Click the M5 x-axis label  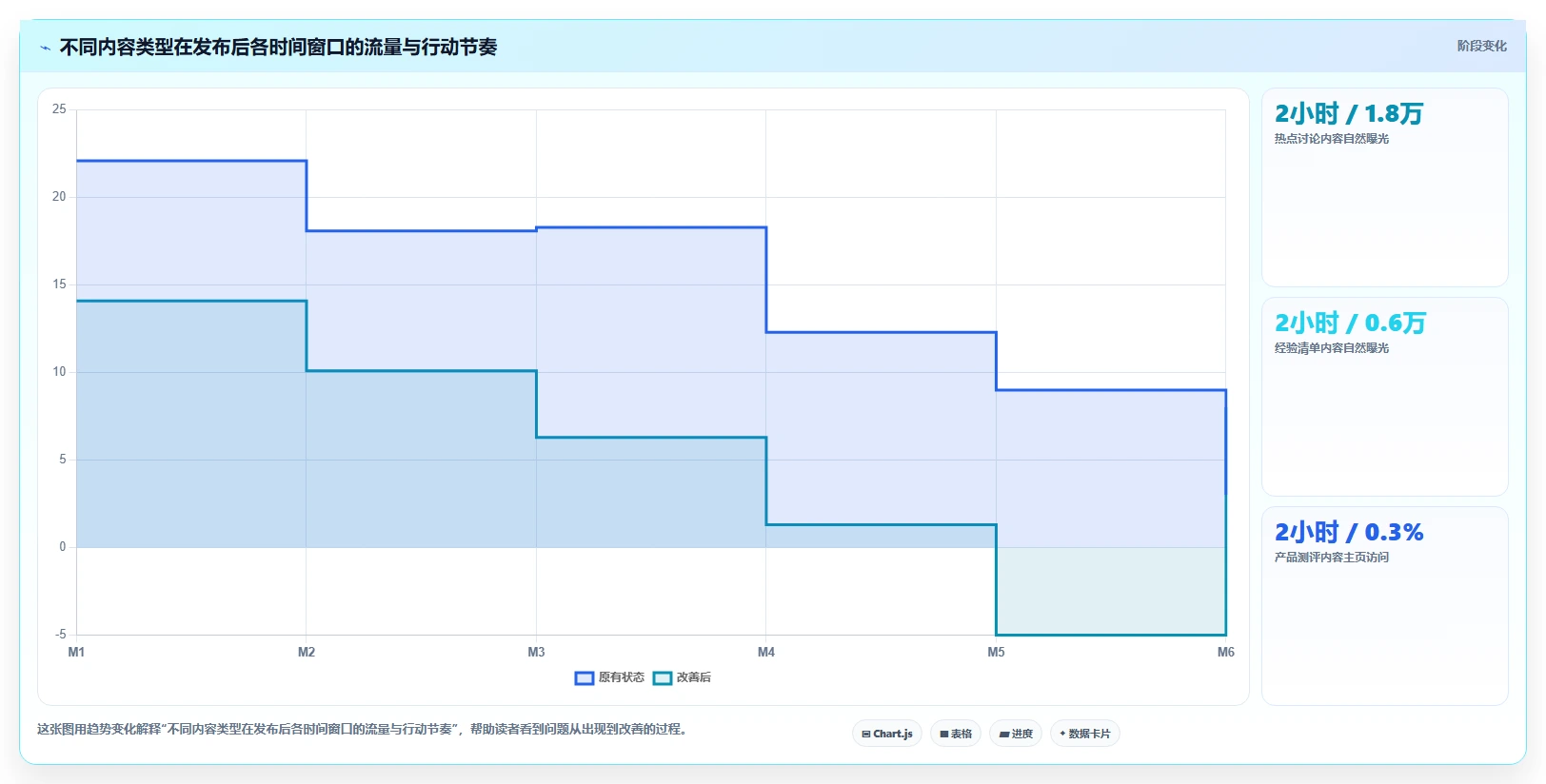(x=996, y=652)
